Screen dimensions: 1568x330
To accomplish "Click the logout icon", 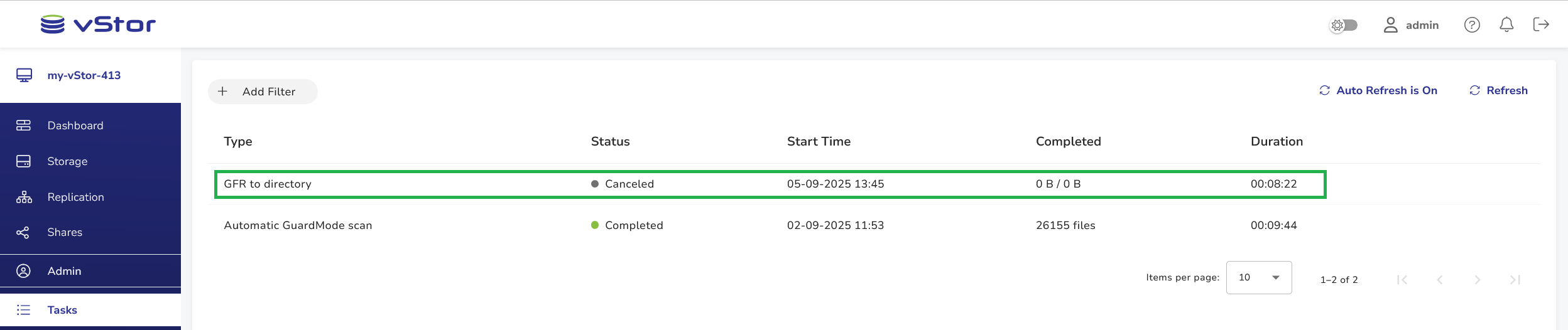I will [x=1541, y=24].
